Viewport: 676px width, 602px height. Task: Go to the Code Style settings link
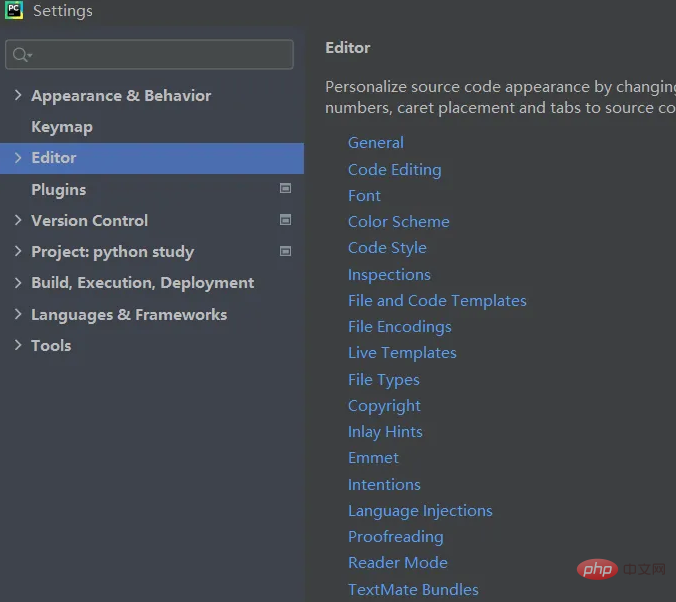coord(387,248)
